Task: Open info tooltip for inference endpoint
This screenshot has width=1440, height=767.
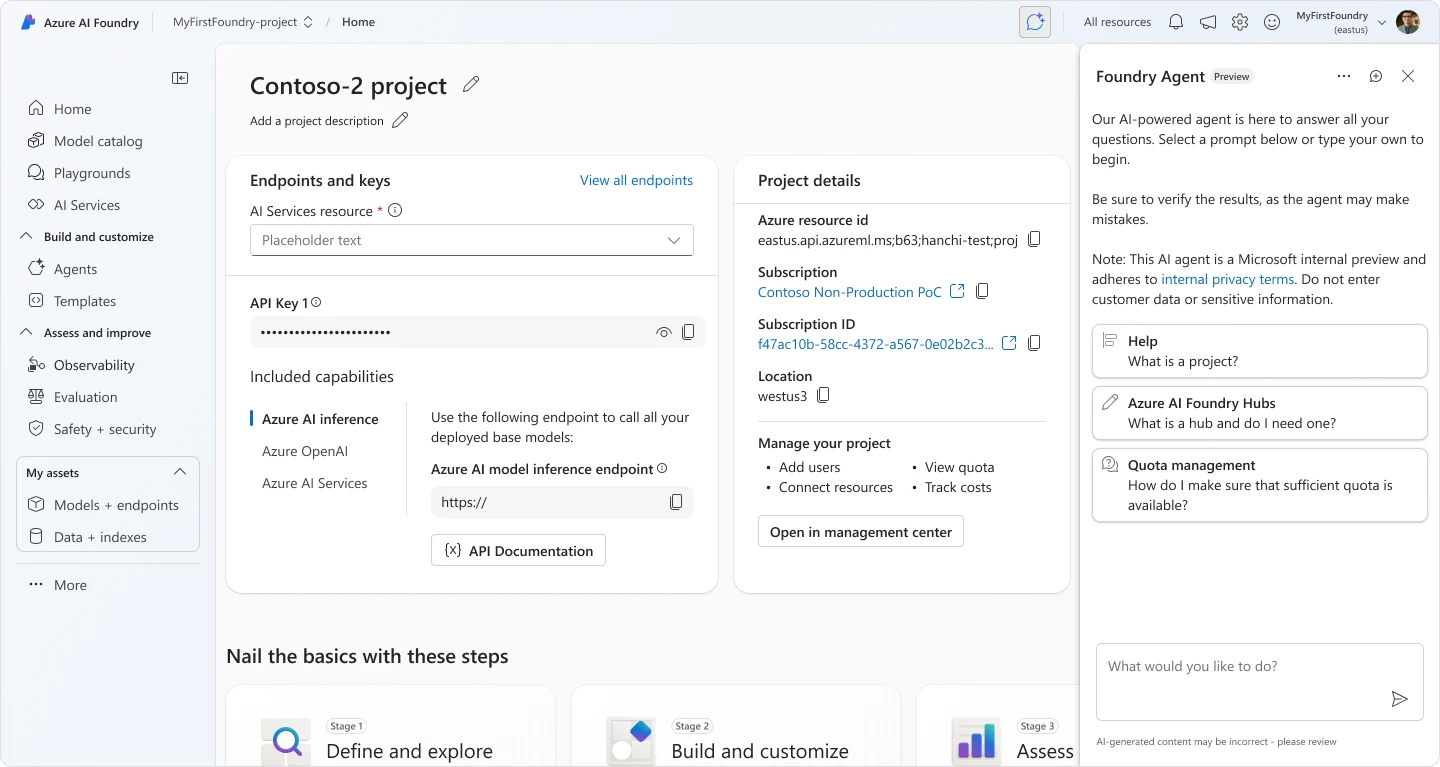Action: [x=662, y=468]
